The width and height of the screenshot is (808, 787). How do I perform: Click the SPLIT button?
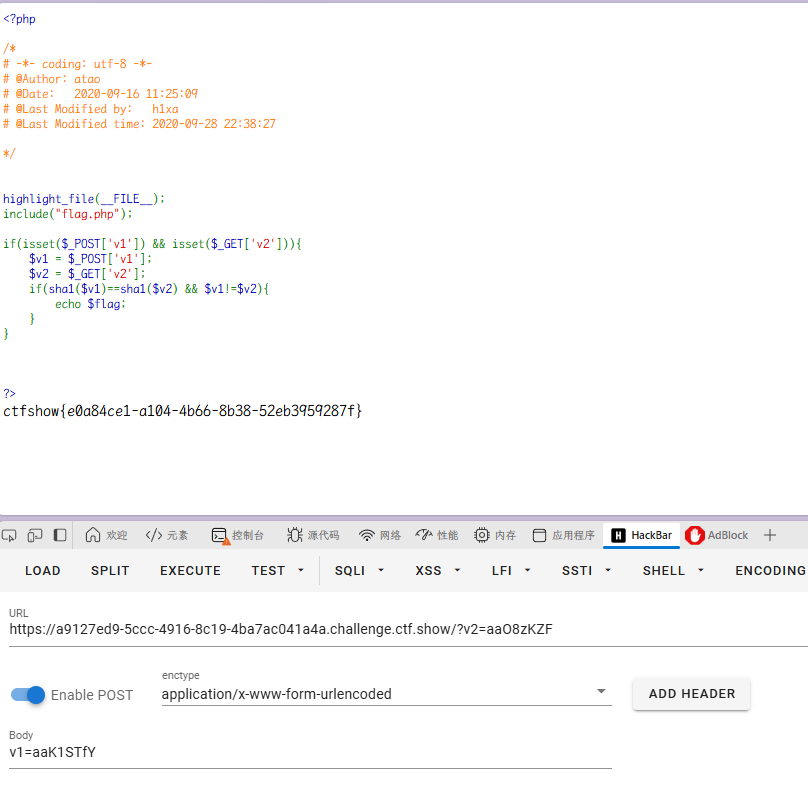[x=110, y=571]
